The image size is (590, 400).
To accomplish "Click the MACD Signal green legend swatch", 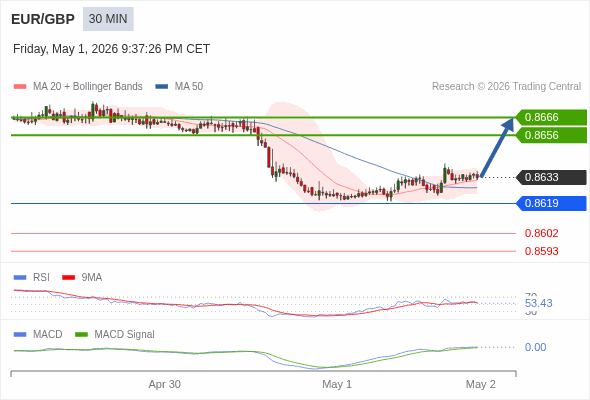I will click(x=81, y=335).
